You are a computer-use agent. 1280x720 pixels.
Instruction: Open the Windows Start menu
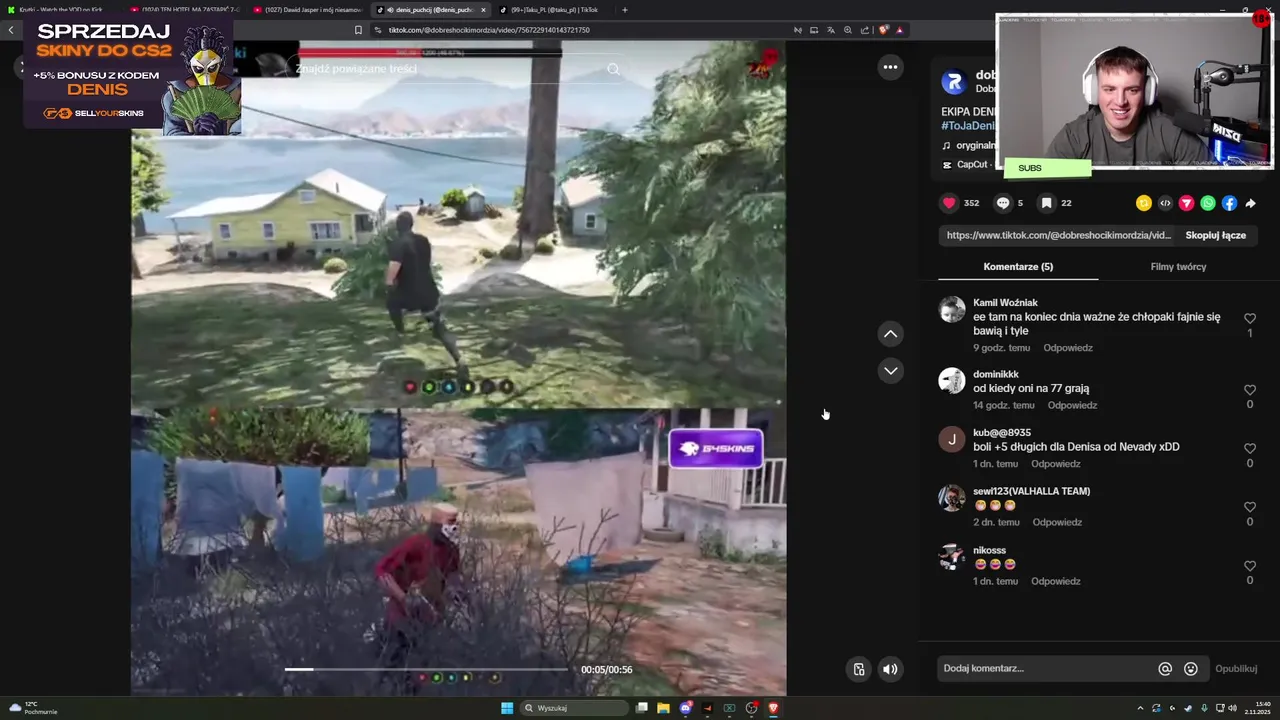[x=507, y=708]
